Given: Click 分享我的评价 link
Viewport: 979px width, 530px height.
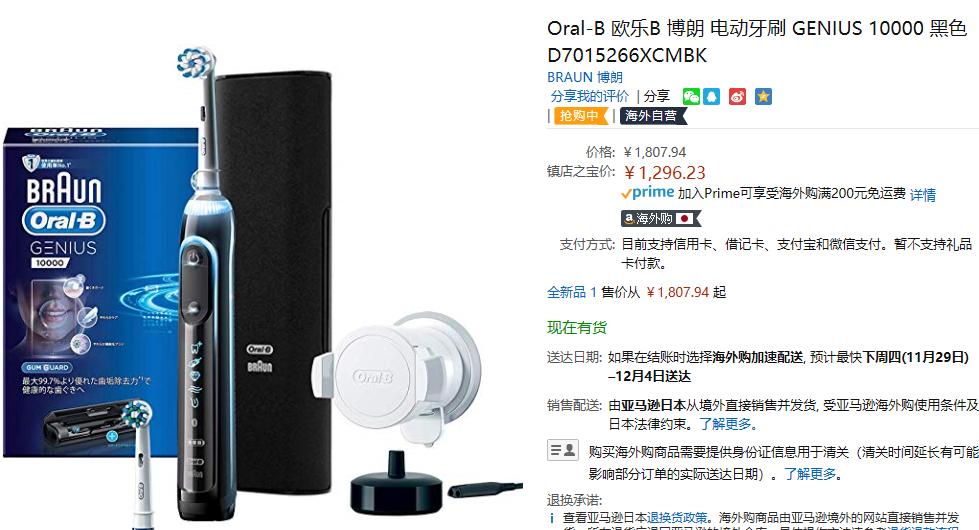Looking at the screenshot, I should (x=589, y=97).
